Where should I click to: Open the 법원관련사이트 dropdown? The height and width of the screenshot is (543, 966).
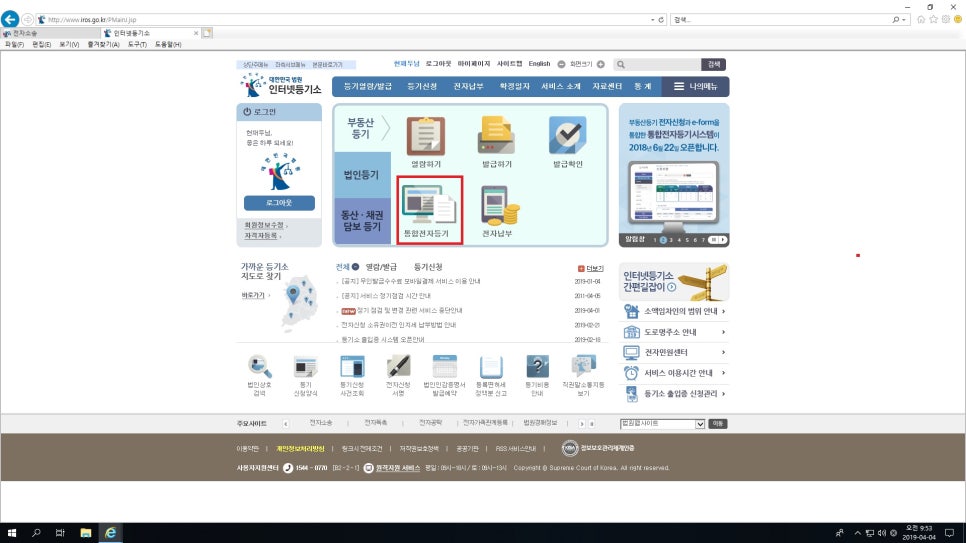662,424
